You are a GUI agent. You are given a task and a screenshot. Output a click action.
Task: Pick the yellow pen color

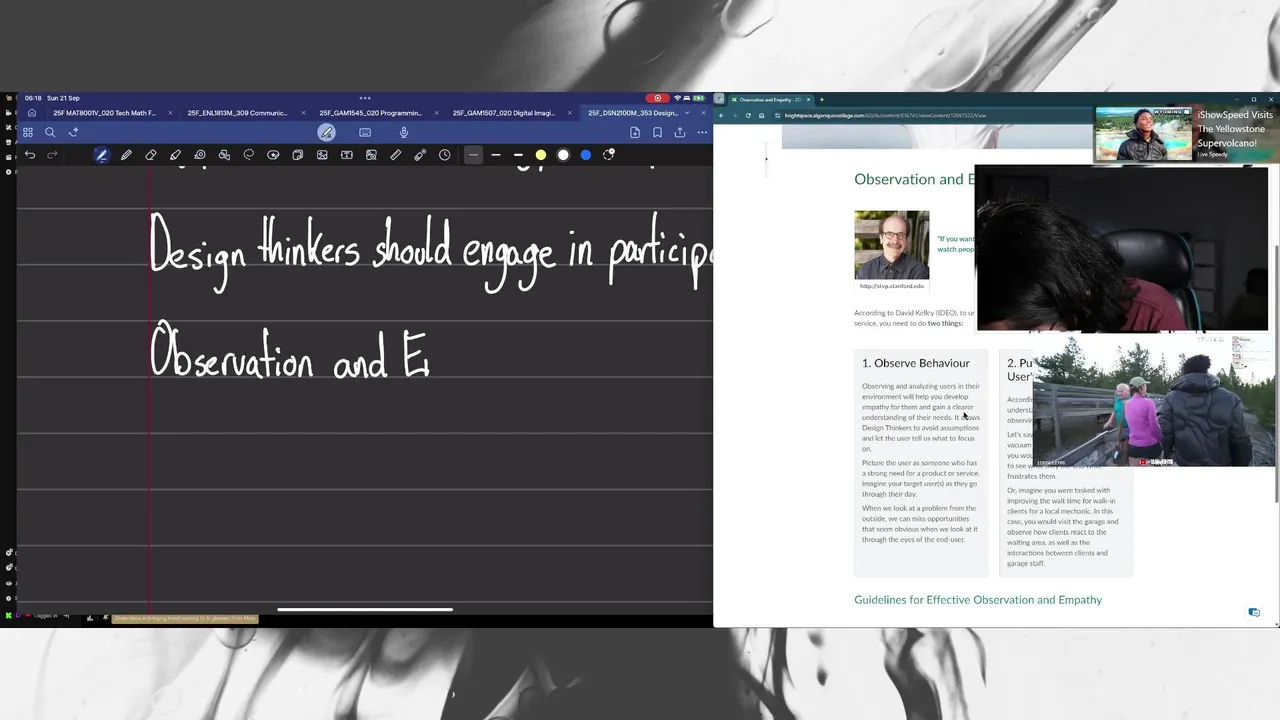(541, 155)
